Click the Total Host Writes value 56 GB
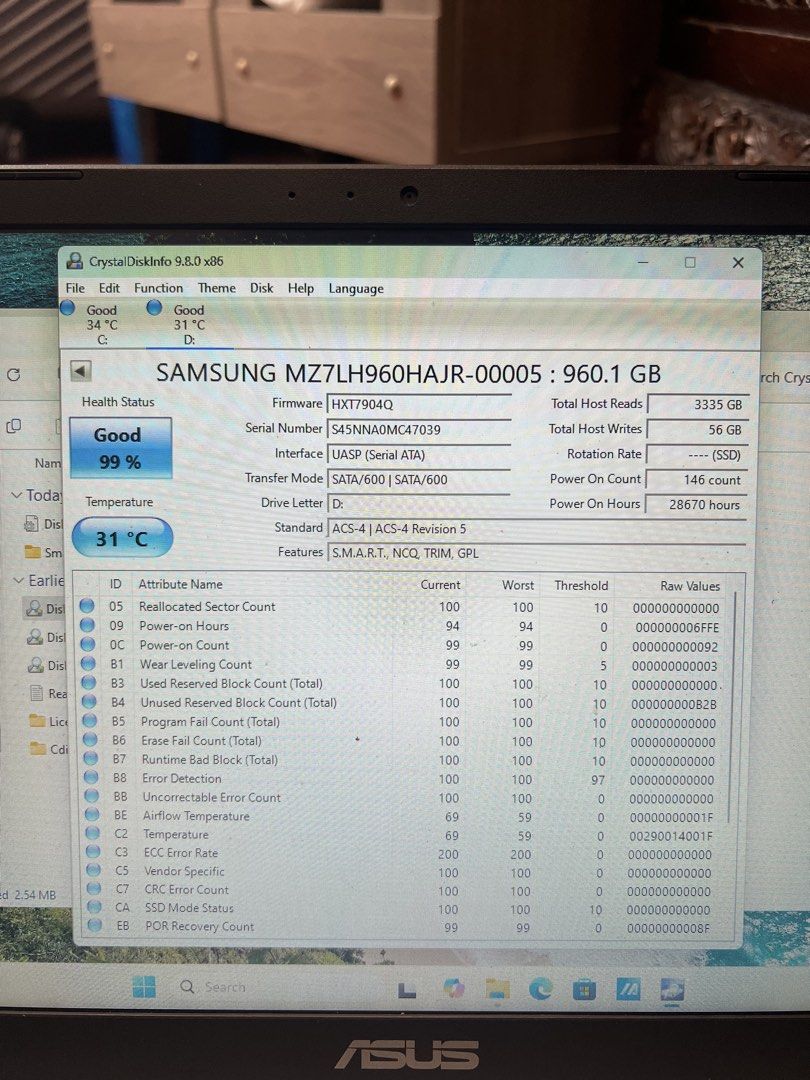 (698, 430)
